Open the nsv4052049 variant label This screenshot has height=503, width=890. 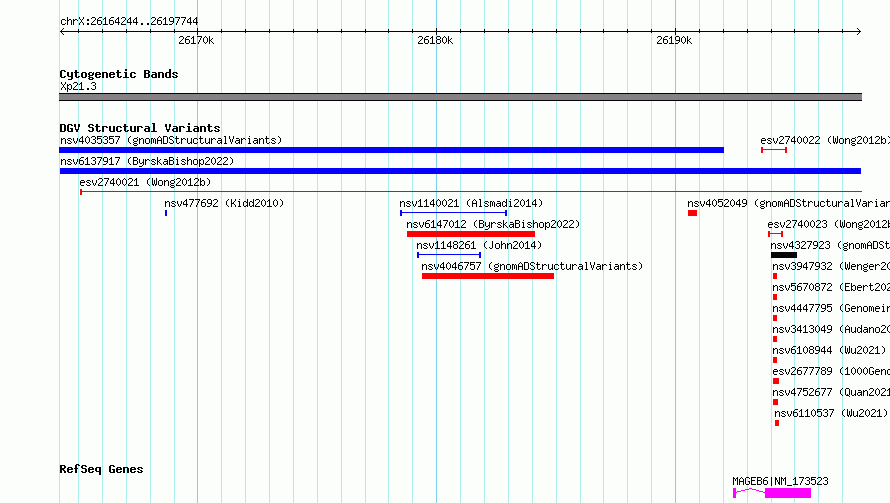(788, 203)
